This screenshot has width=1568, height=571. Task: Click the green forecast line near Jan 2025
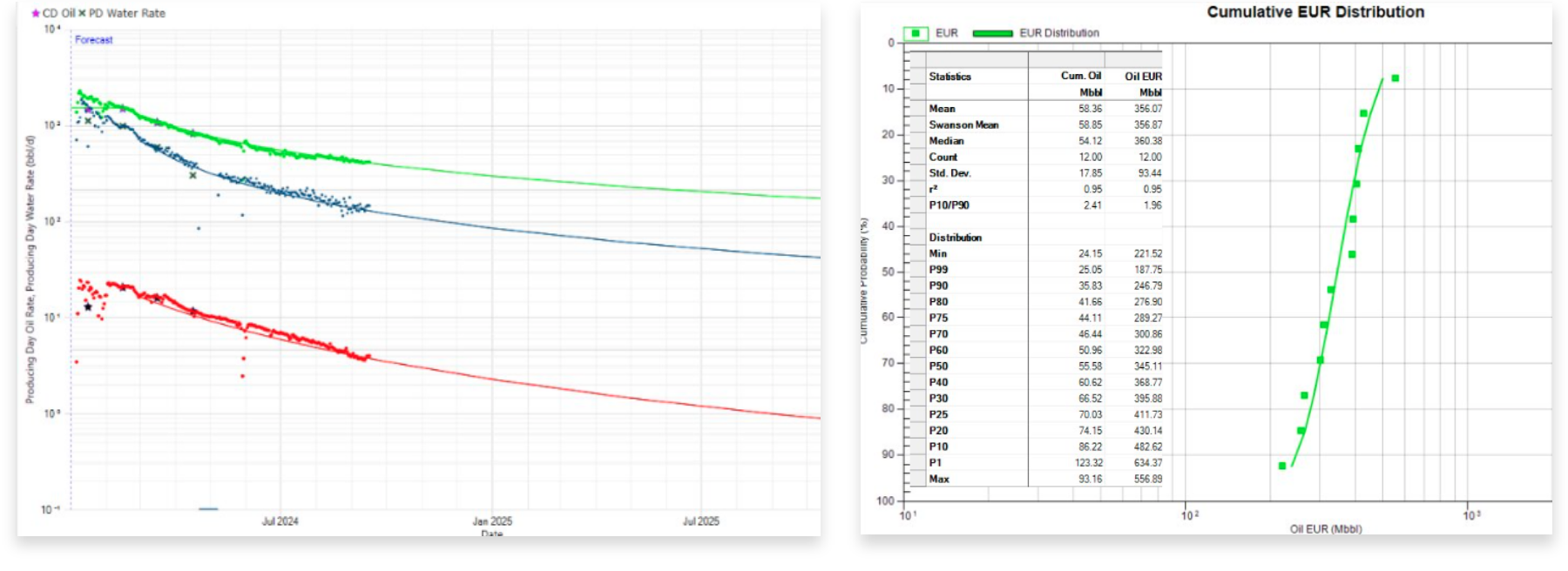point(492,177)
